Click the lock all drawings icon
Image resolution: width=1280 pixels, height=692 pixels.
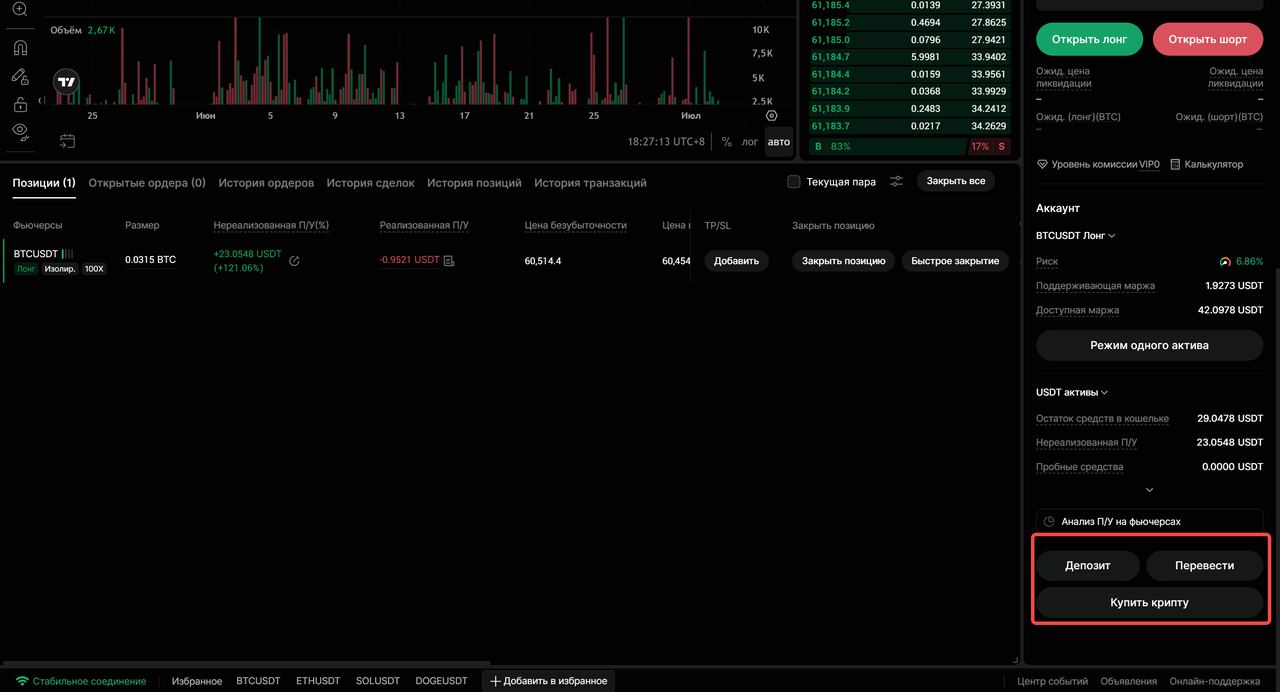coord(20,104)
